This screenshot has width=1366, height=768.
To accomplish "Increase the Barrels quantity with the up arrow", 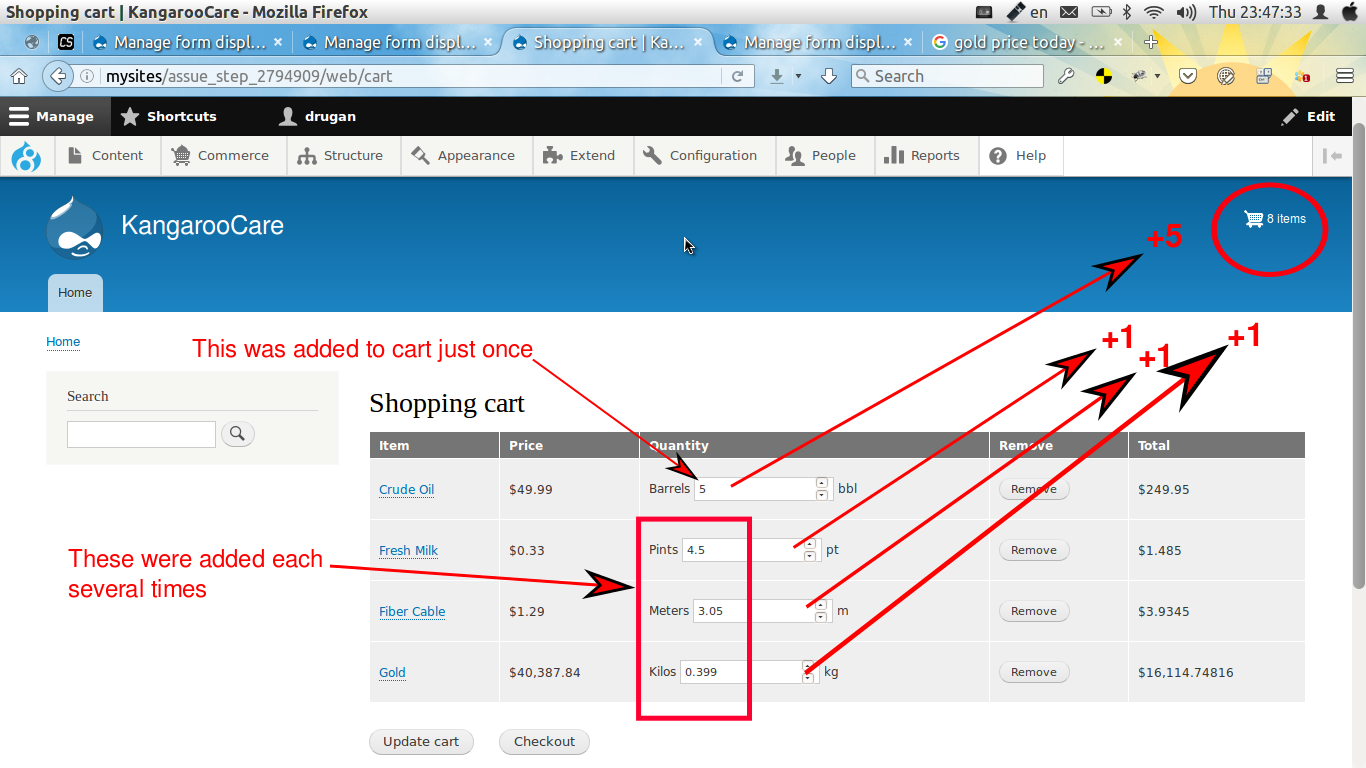I will coord(821,483).
